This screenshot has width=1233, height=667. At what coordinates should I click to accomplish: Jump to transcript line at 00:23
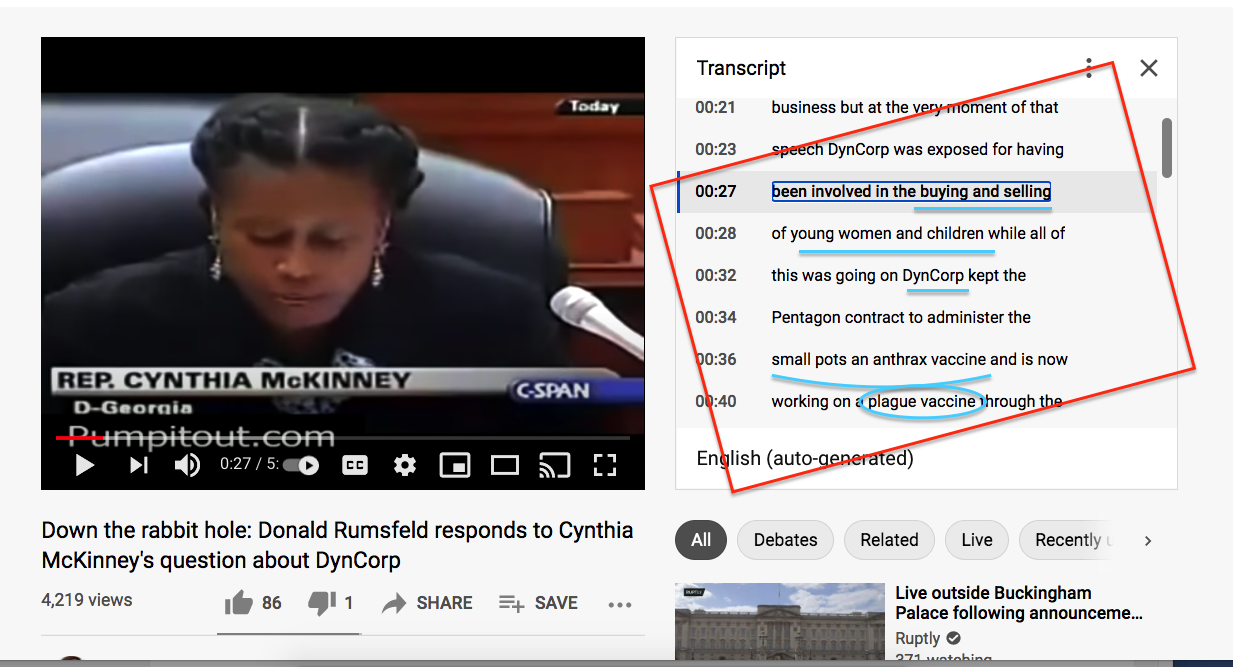[x=917, y=150]
